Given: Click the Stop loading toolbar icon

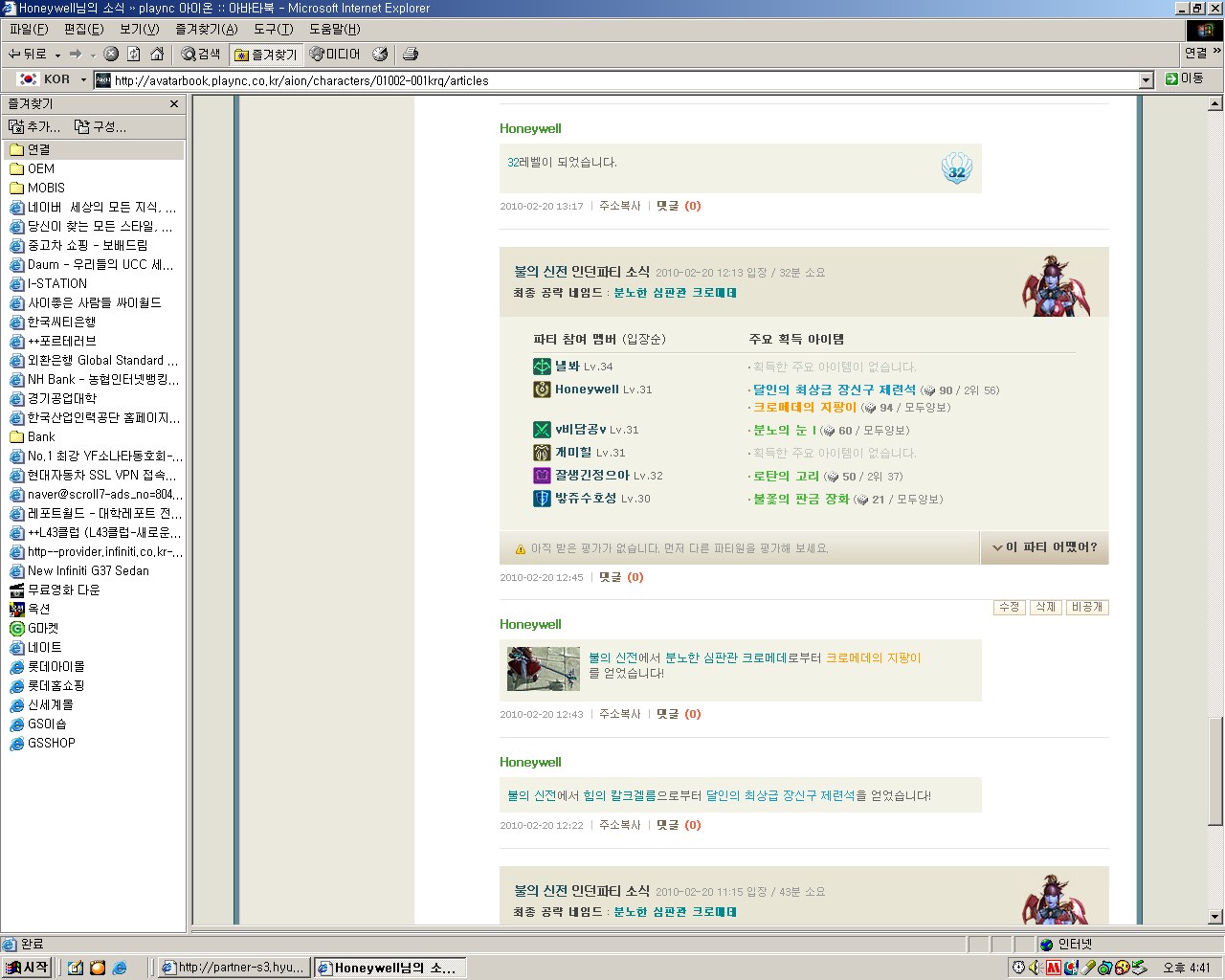Looking at the screenshot, I should click(111, 55).
